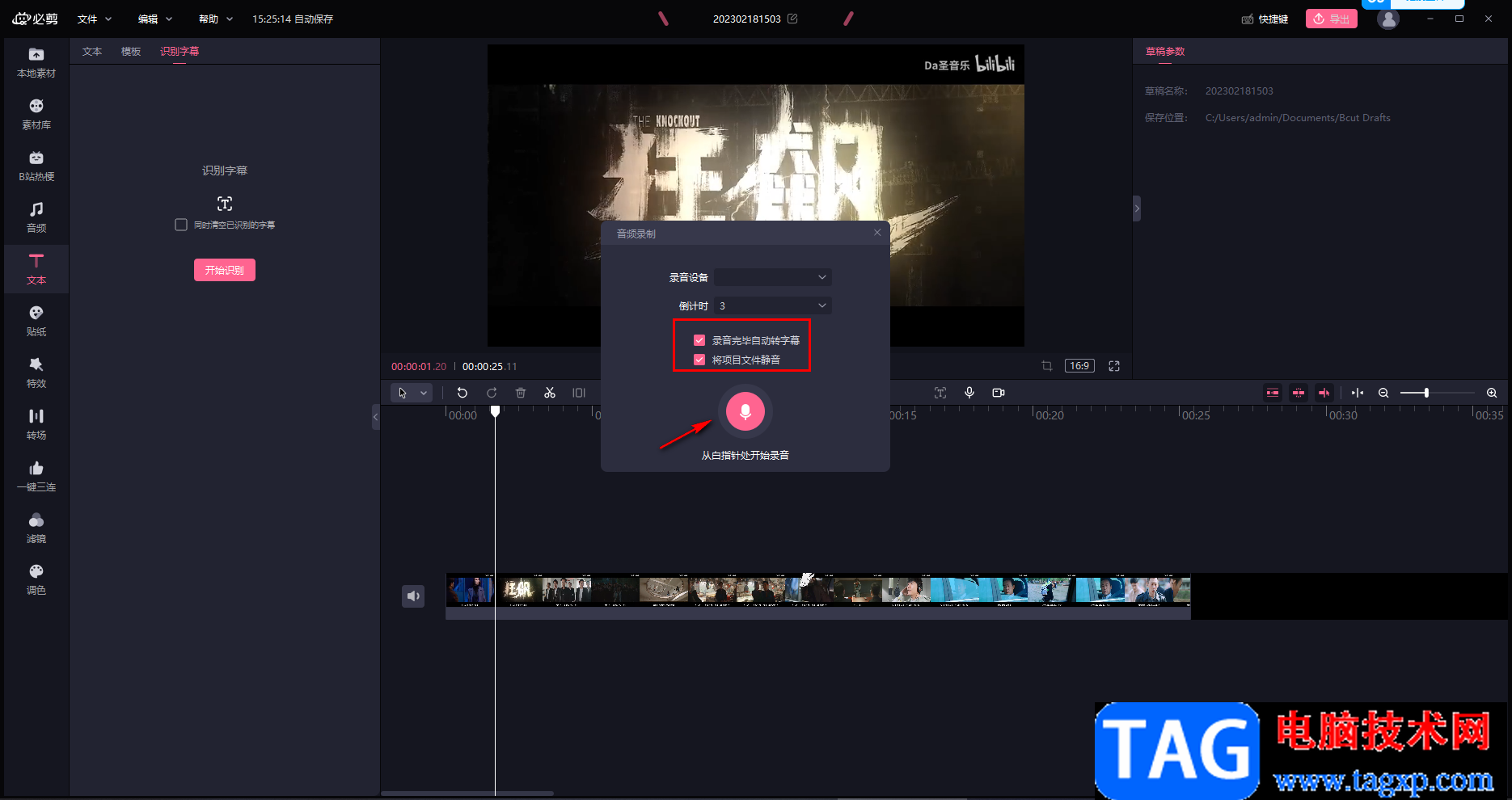
Task: Click the 必剪 app logo
Action: pos(36,19)
